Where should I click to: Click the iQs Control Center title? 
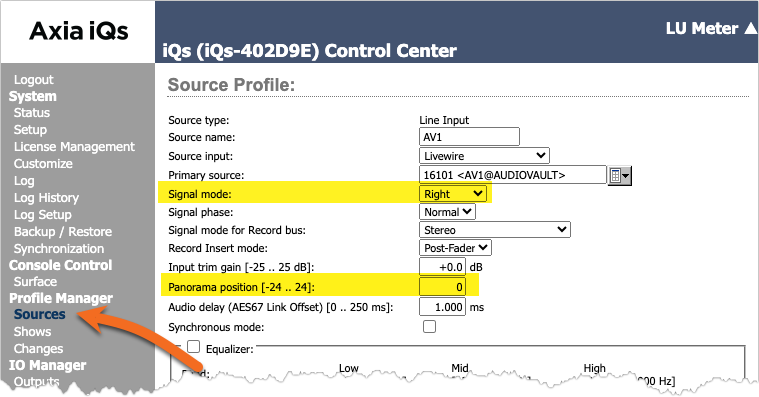point(310,51)
